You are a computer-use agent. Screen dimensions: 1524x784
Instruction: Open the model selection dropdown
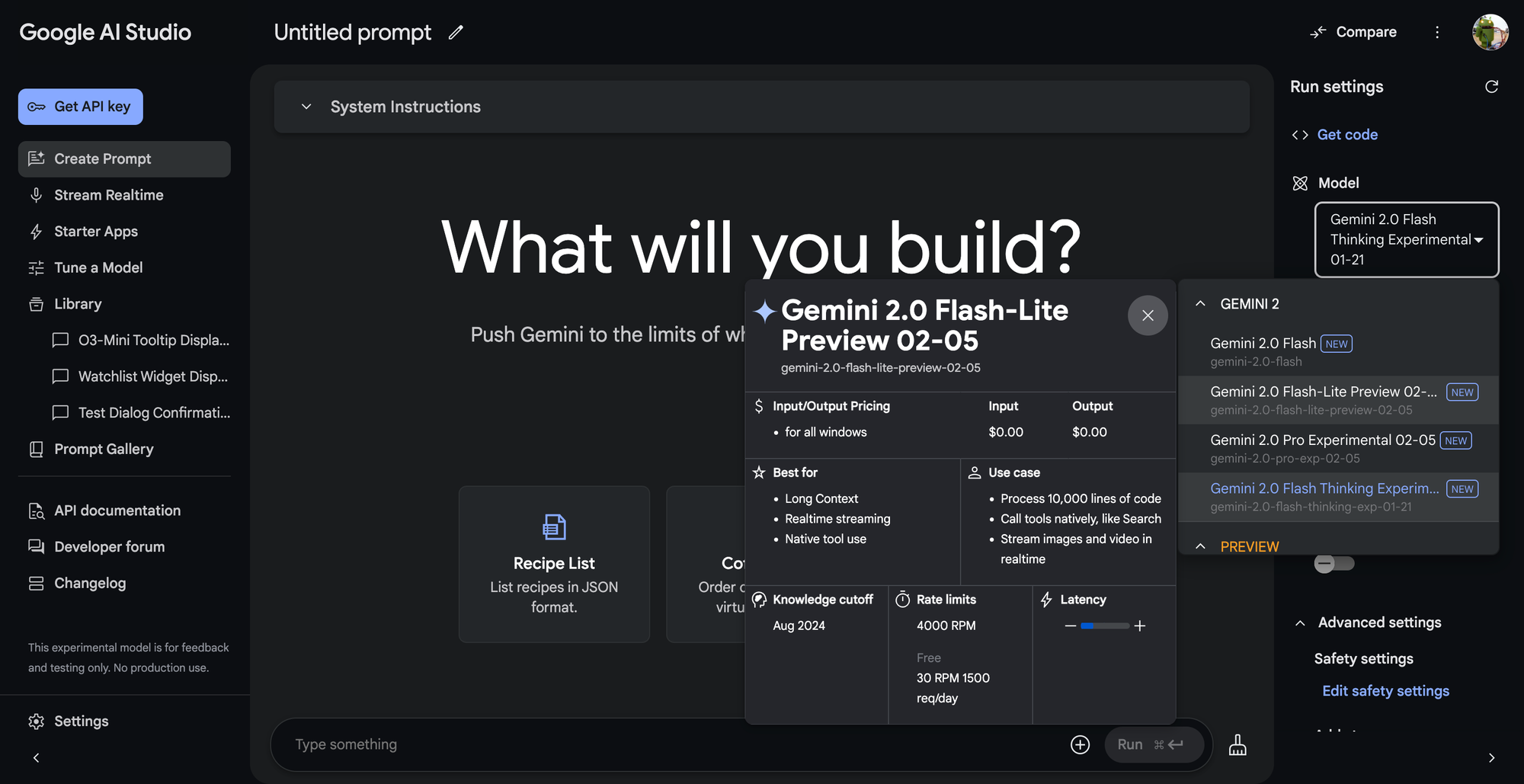pyautogui.click(x=1406, y=239)
